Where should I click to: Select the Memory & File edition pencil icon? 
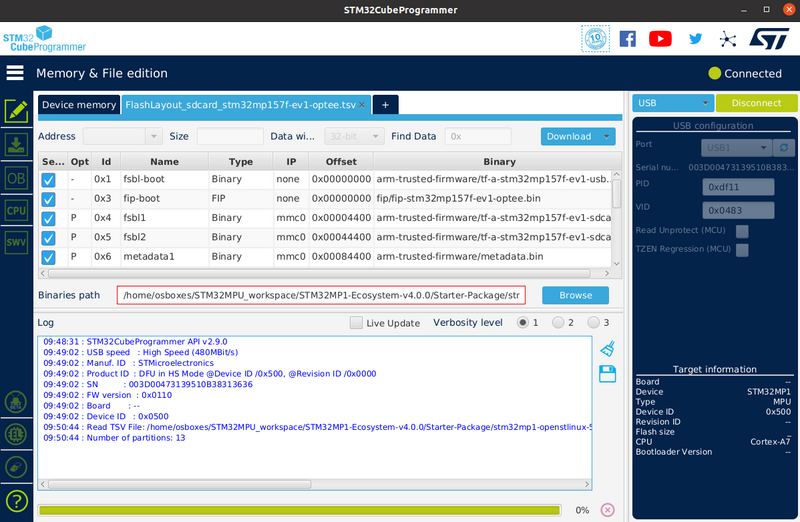[x=16, y=111]
